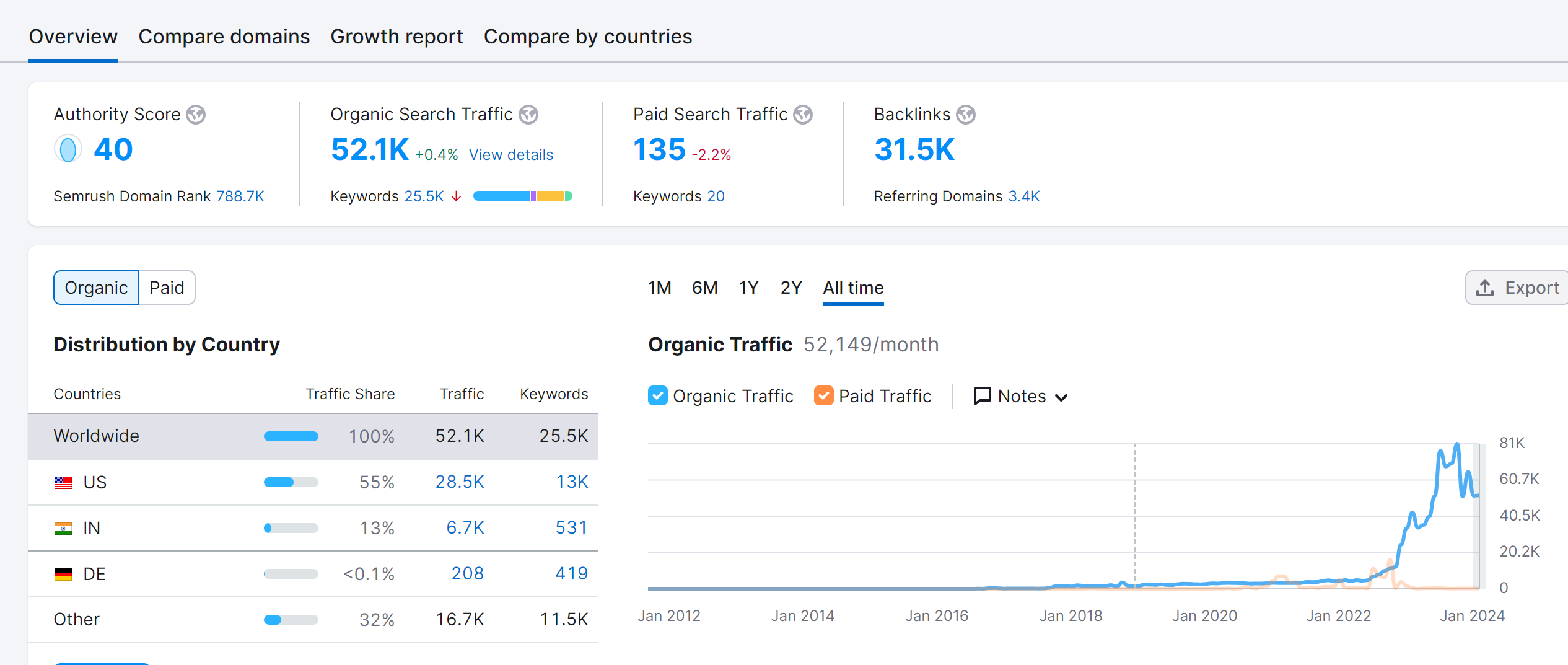Viewport: 1568px width, 665px height.
Task: Click the Germany flag icon
Action: point(63,574)
